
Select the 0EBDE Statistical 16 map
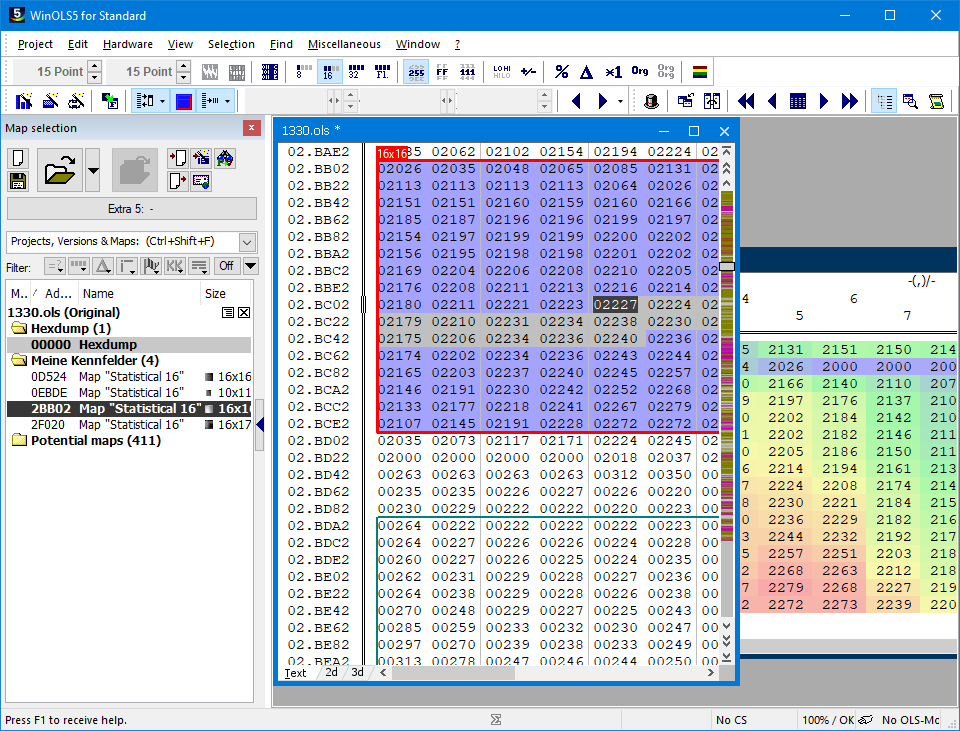coord(130,392)
